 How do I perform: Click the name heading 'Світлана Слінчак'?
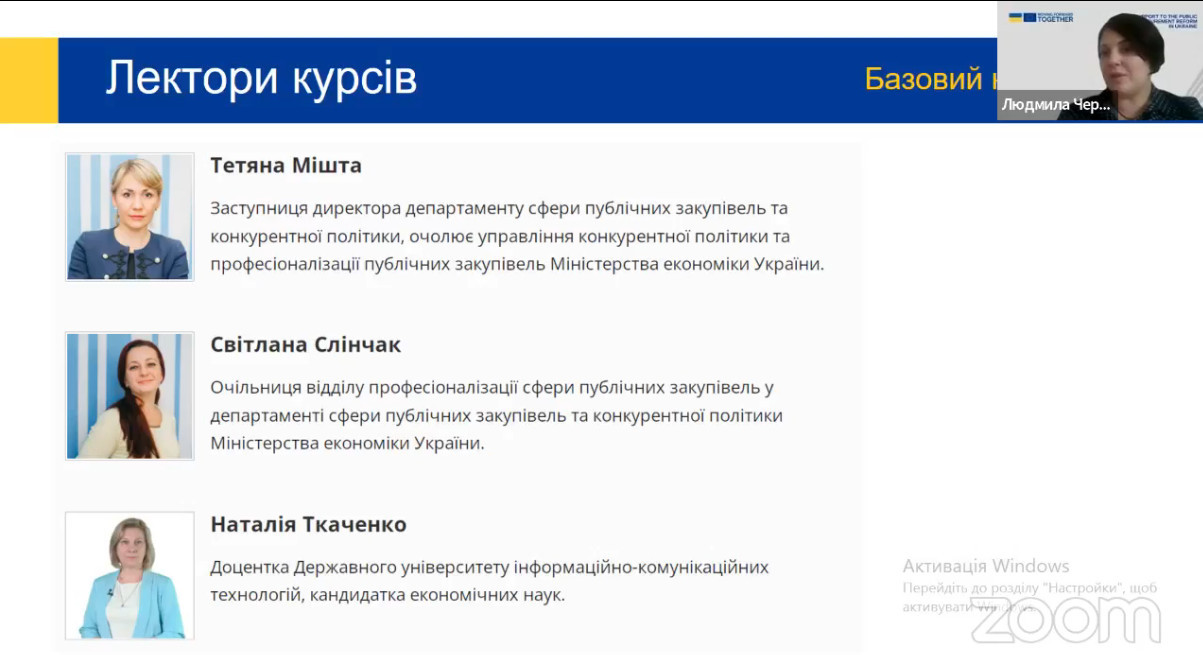[x=306, y=345]
